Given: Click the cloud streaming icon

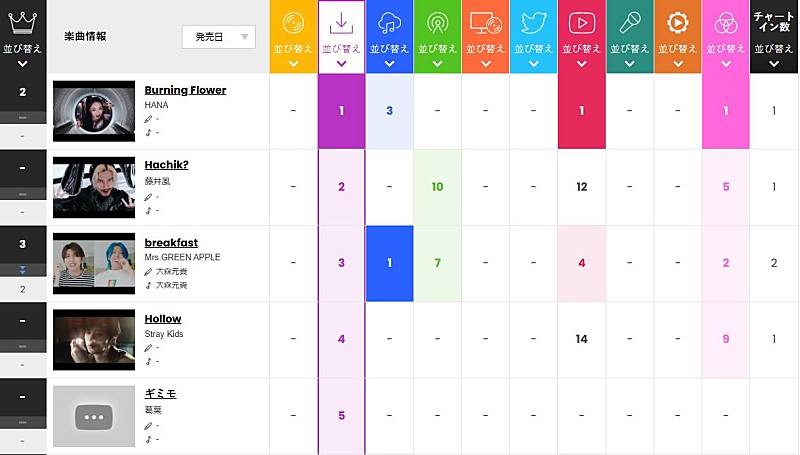Looking at the screenshot, I should [x=389, y=23].
